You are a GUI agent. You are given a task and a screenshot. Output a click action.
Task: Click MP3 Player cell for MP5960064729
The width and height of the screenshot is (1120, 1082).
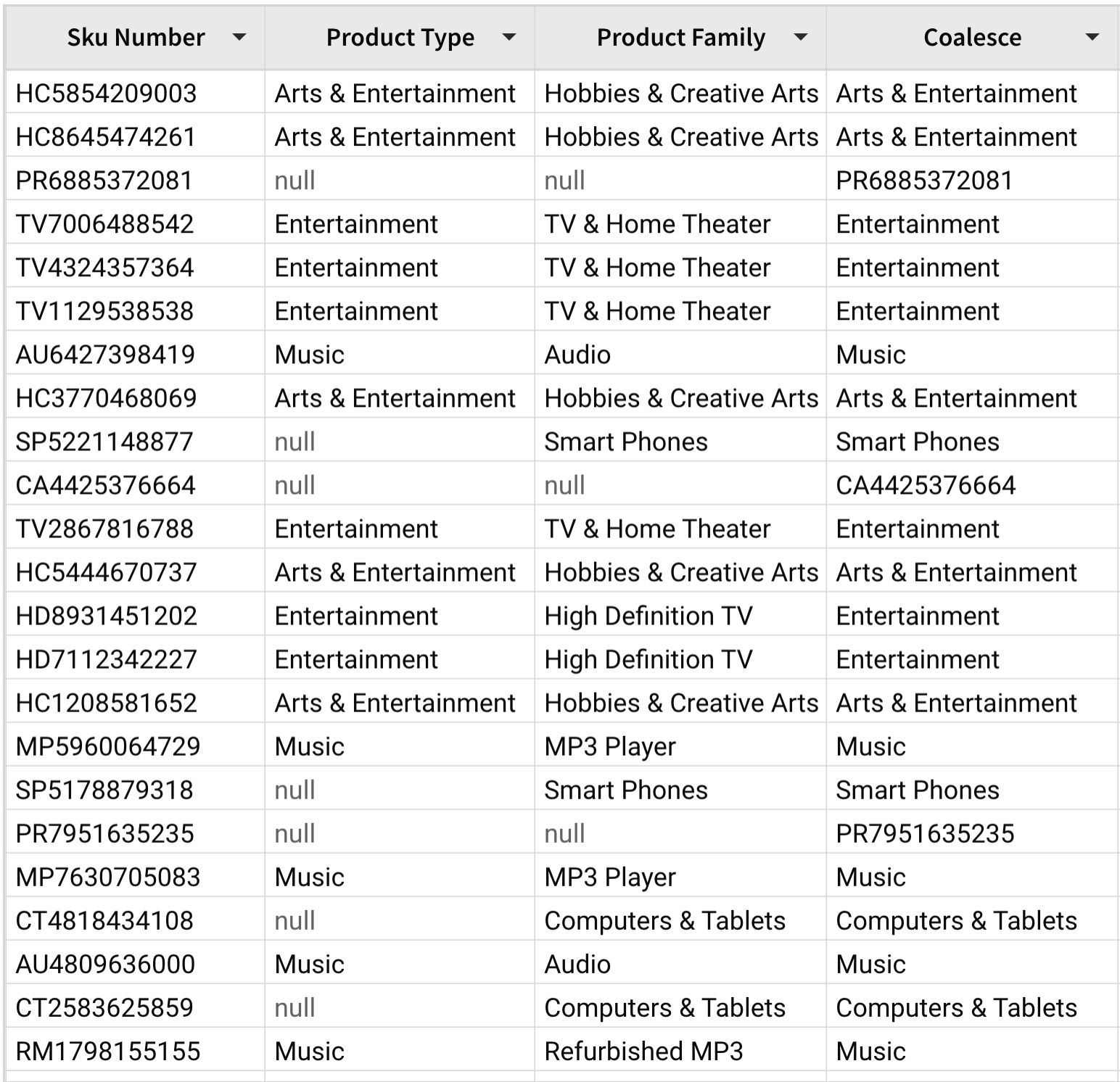click(609, 746)
